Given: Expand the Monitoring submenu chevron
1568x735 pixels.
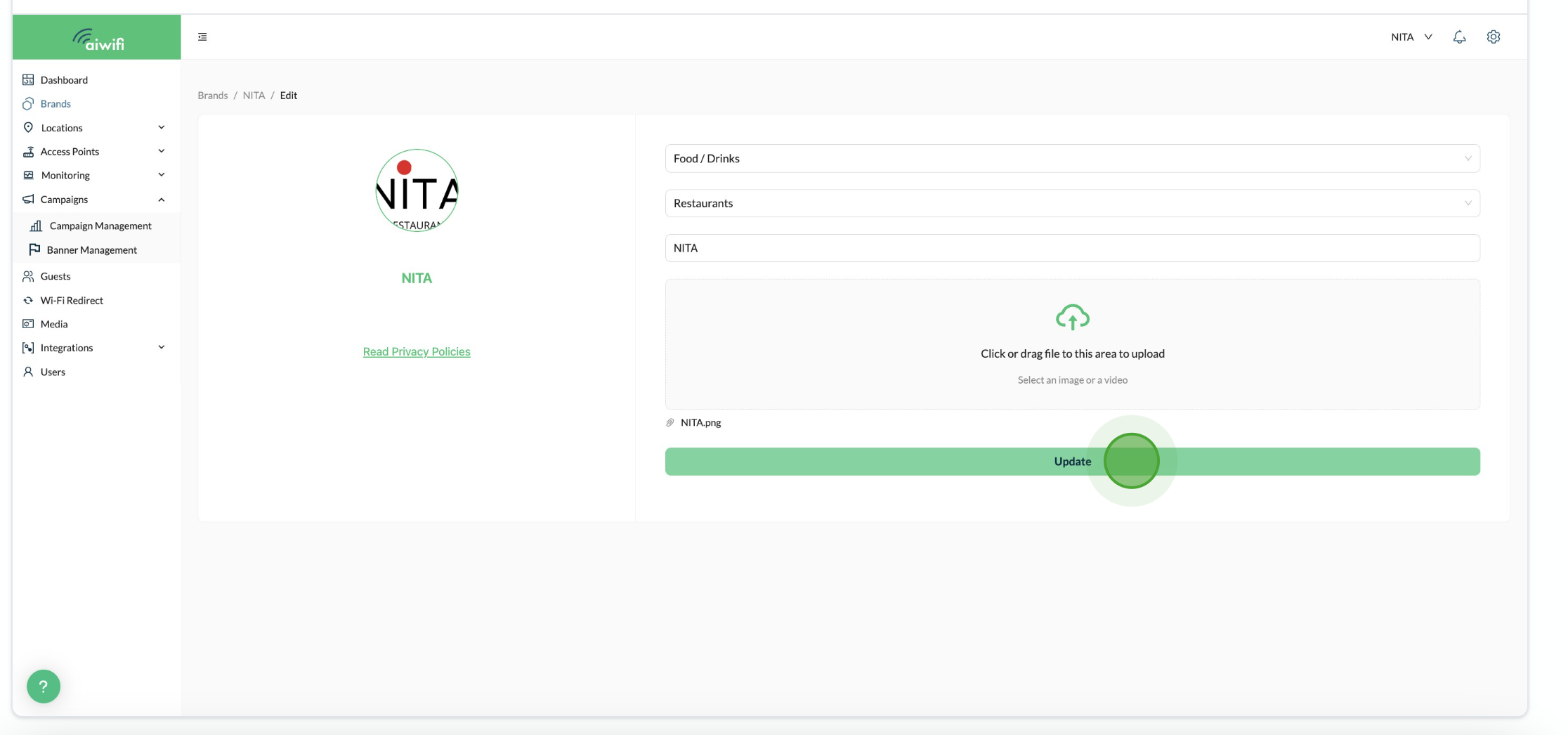Looking at the screenshot, I should [x=162, y=175].
